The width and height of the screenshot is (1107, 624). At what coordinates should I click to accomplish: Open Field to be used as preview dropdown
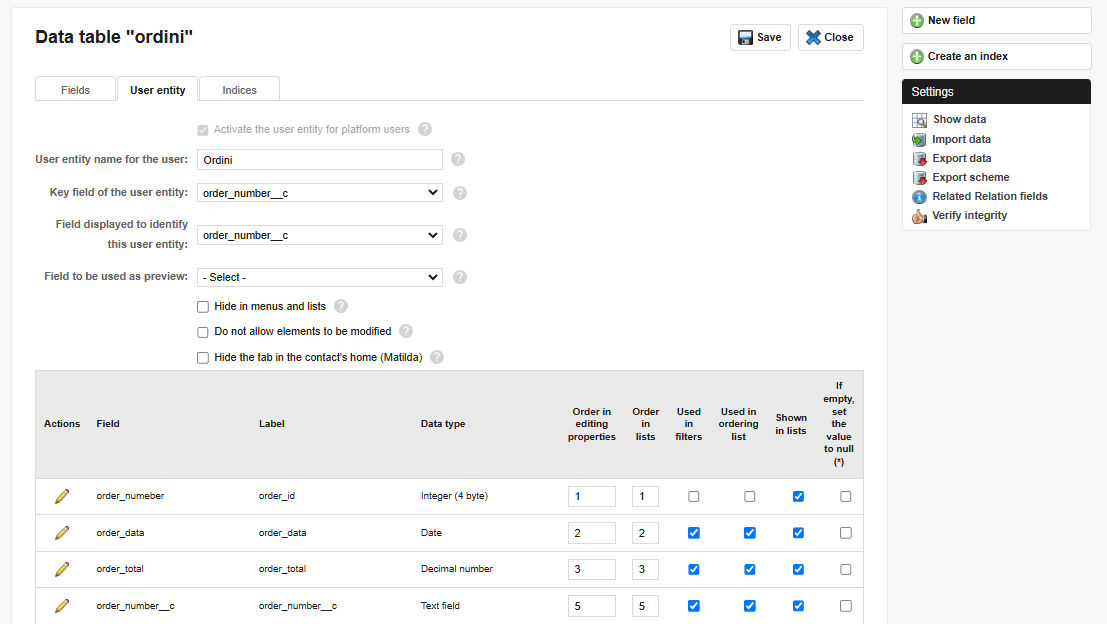320,277
